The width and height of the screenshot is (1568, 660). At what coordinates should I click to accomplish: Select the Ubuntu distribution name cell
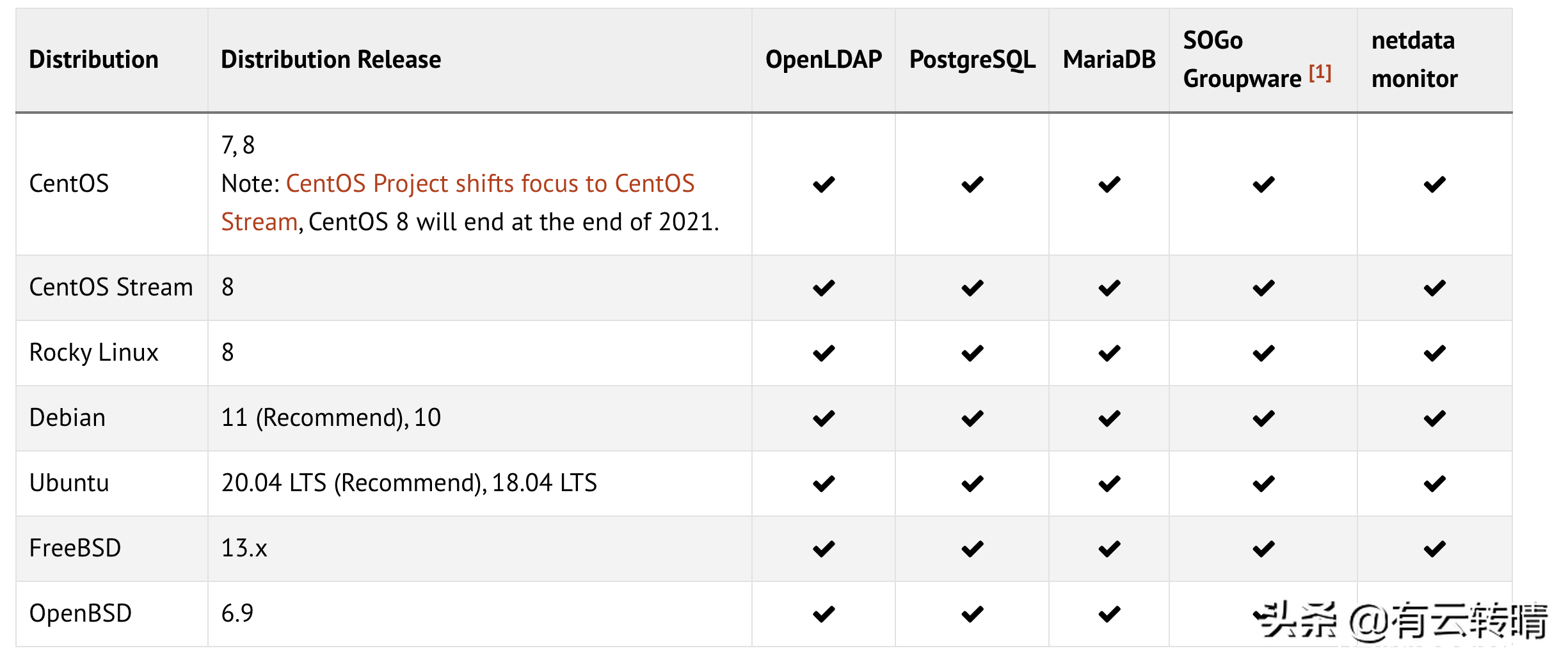(69, 483)
